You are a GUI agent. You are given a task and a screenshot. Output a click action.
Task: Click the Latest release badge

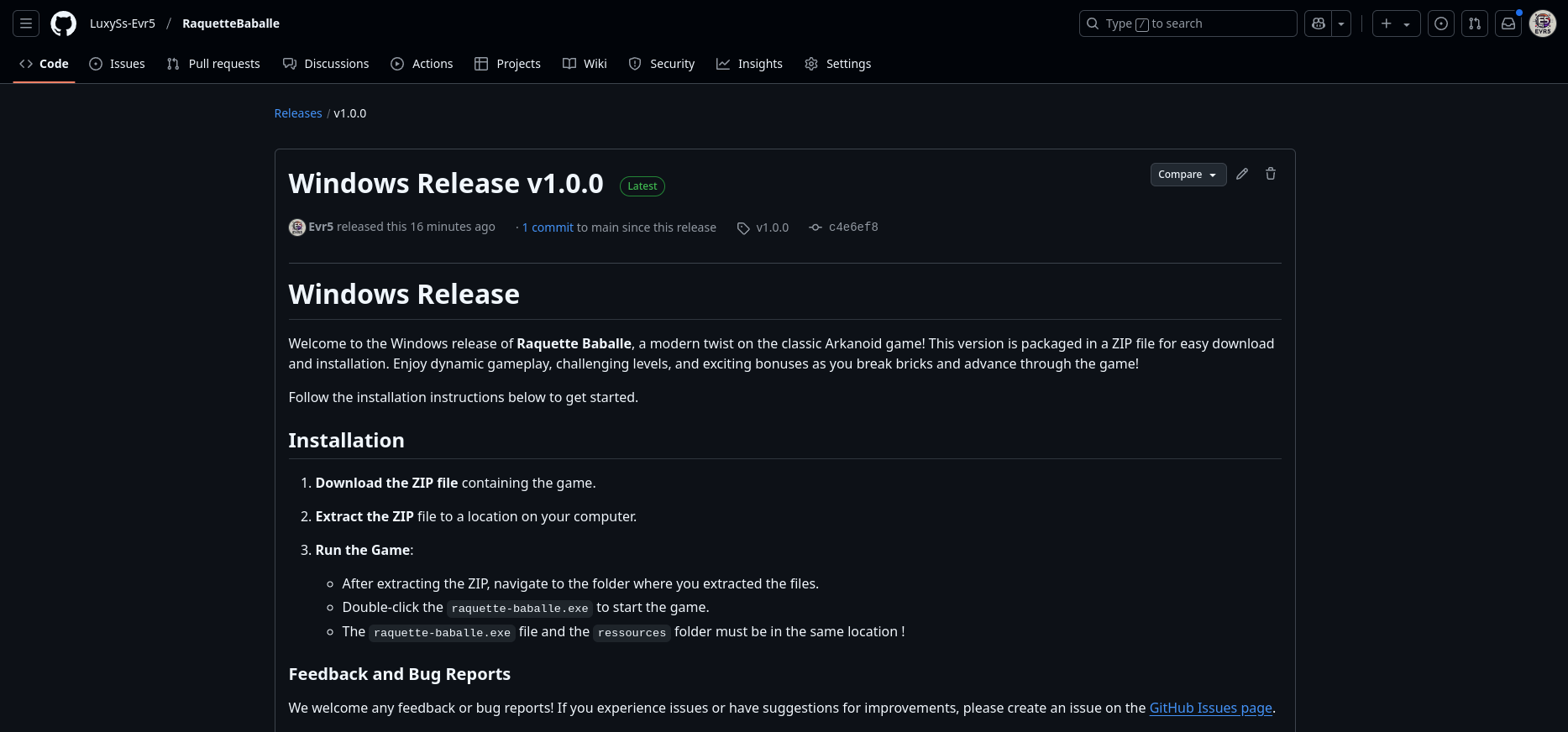(x=642, y=186)
